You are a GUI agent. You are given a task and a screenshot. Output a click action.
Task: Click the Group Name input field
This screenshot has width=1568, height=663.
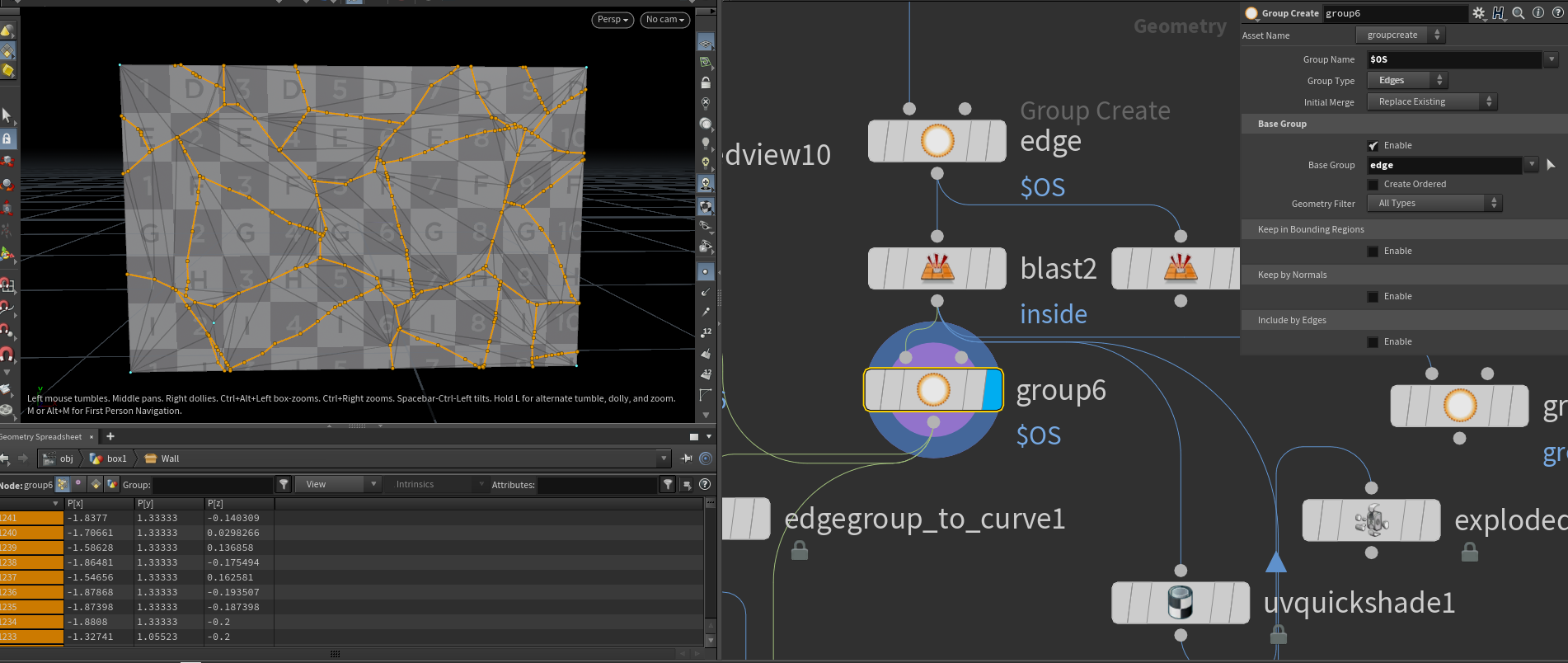[x=1454, y=59]
